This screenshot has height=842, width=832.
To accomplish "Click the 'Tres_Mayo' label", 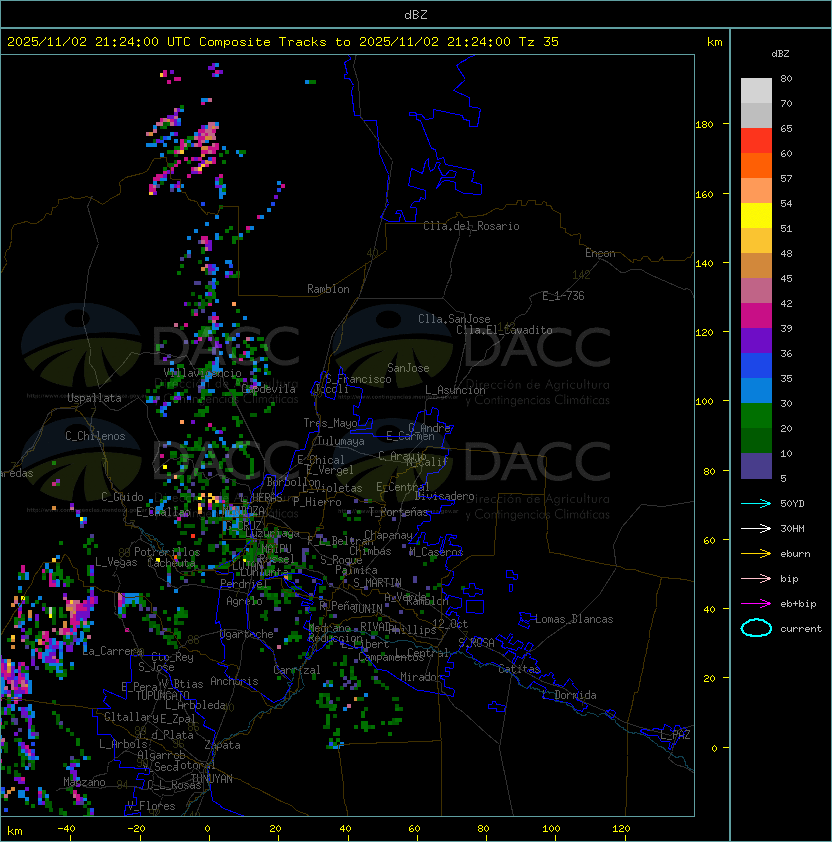I will click(330, 423).
